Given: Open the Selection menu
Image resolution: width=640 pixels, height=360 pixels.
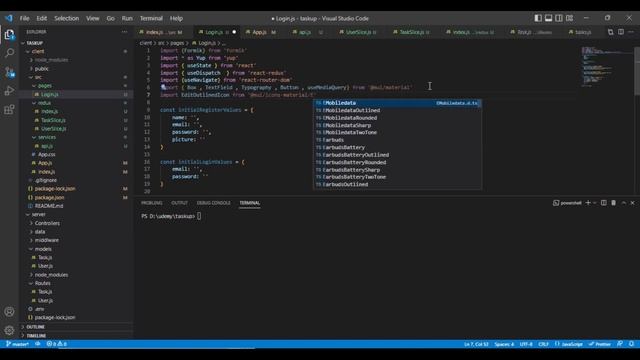Looking at the screenshot, I should [x=67, y=18].
